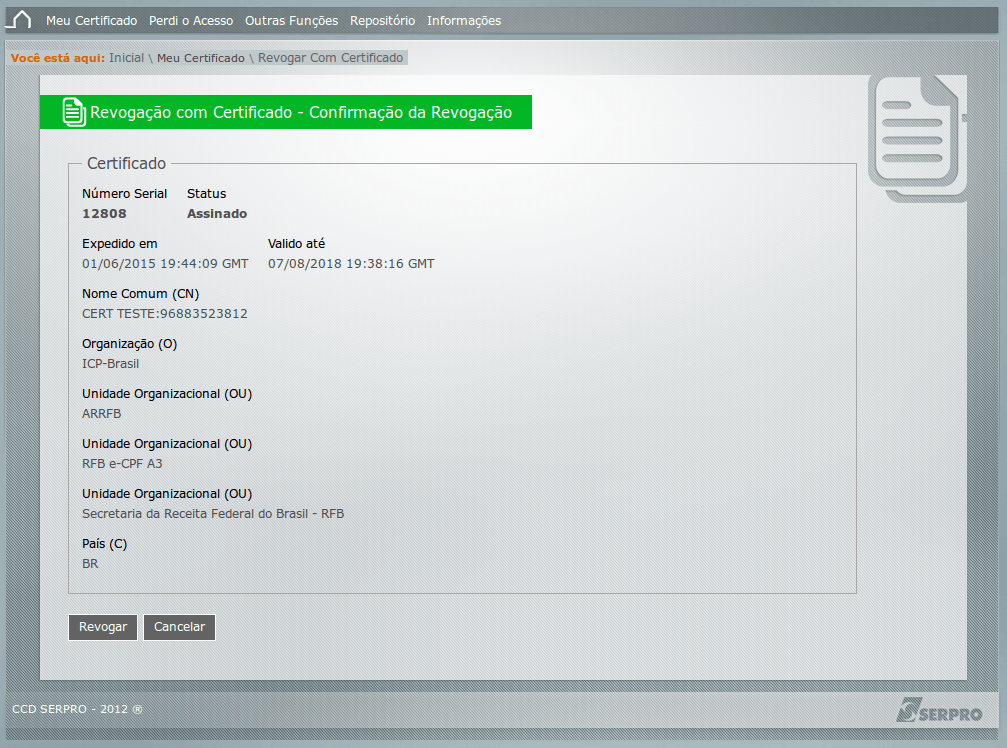Image resolution: width=1007 pixels, height=748 pixels.
Task: Click the SERPRO logo in footer
Action: point(939,710)
